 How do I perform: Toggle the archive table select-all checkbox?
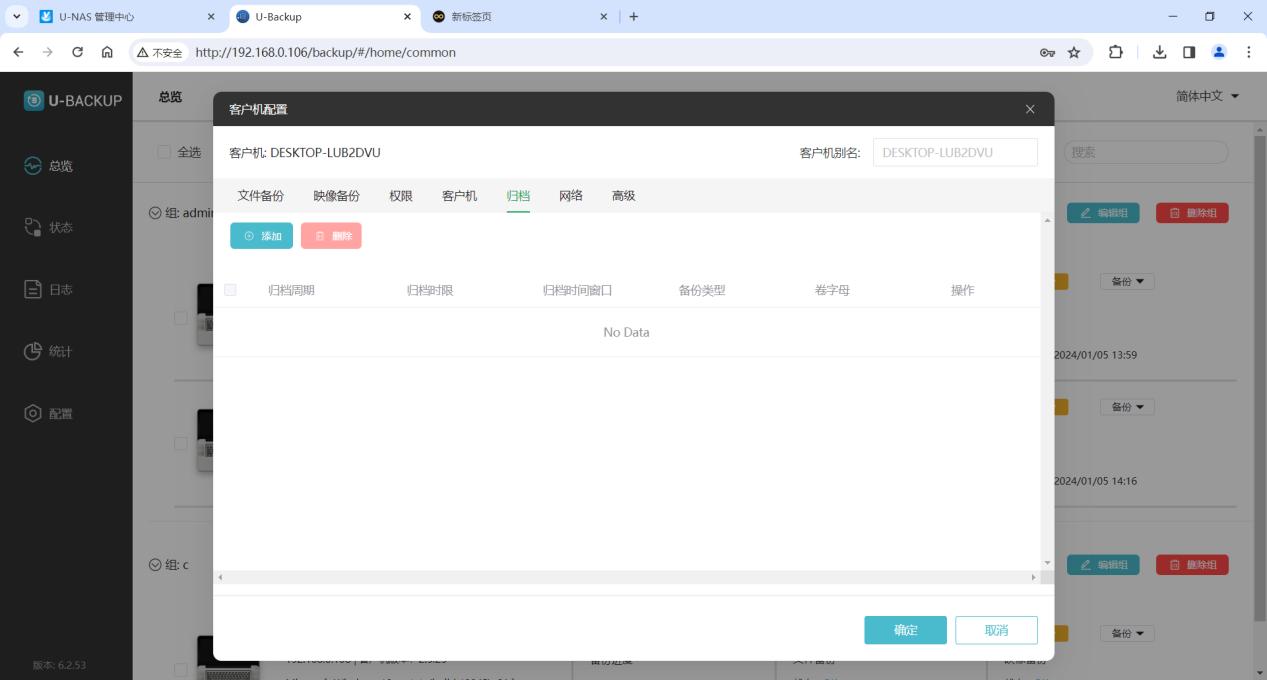[x=231, y=290]
